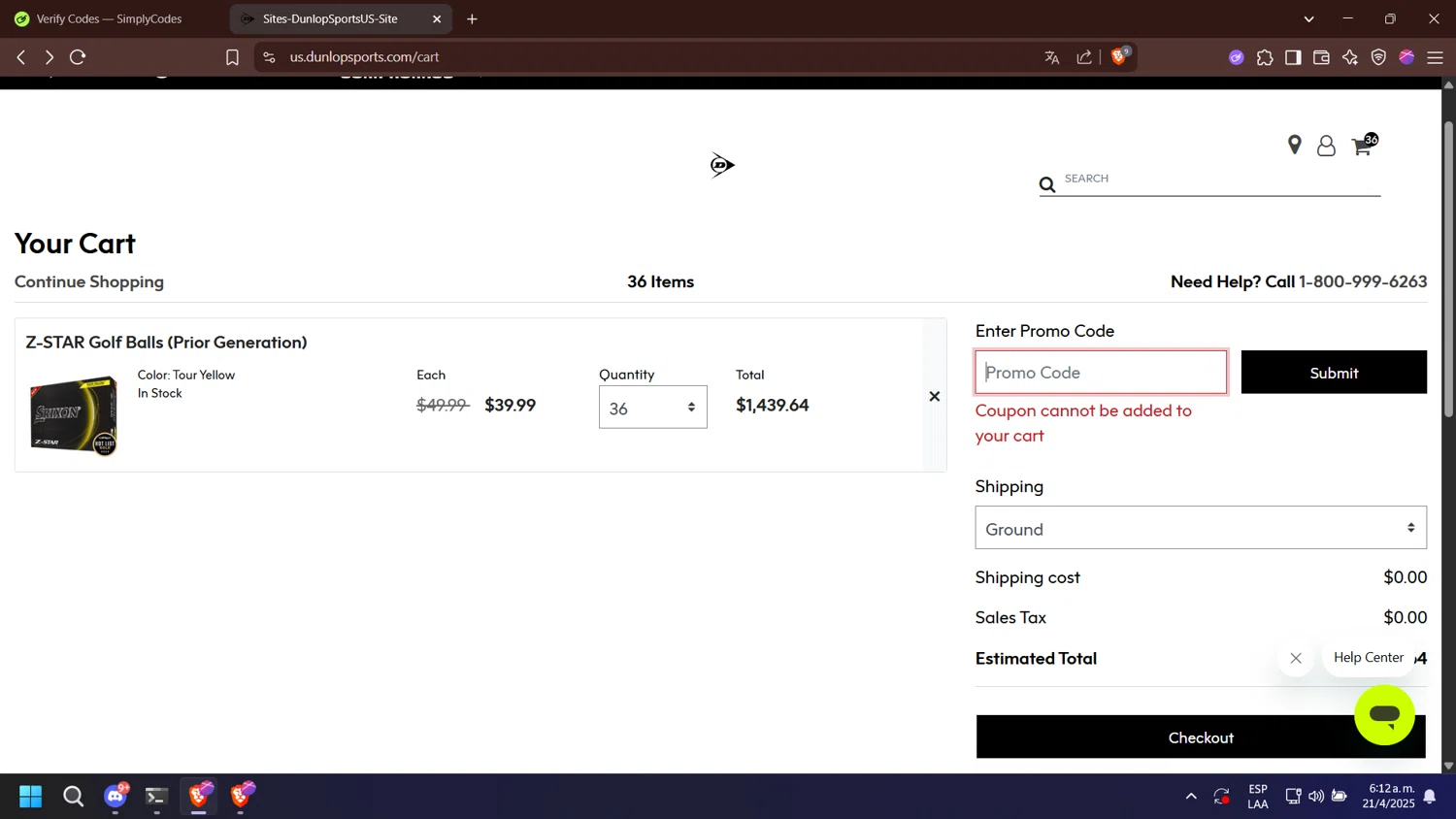Dismiss the Help Center bubble
Image resolution: width=1456 pixels, height=819 pixels.
coord(1296,658)
